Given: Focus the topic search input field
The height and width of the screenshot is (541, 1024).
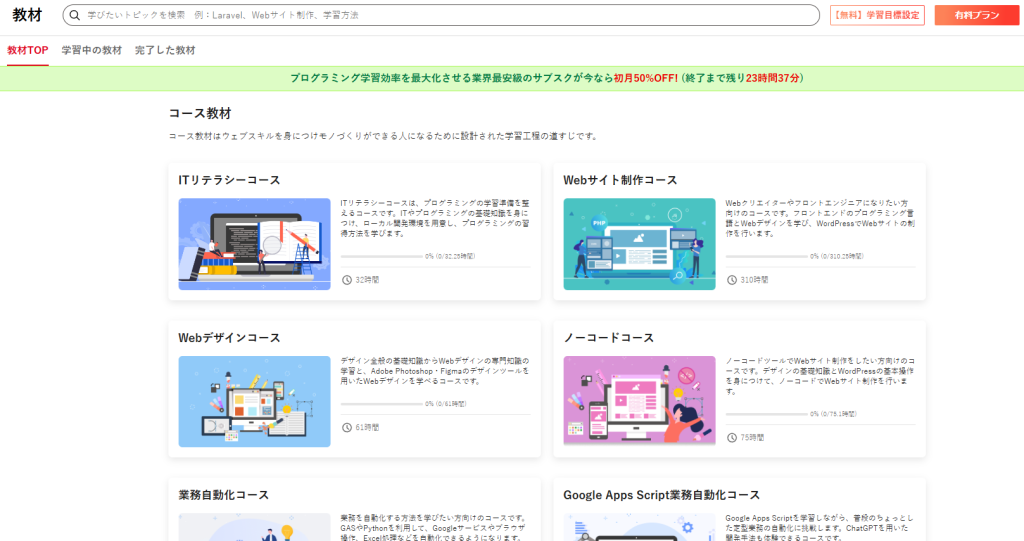Looking at the screenshot, I should click(x=441, y=15).
